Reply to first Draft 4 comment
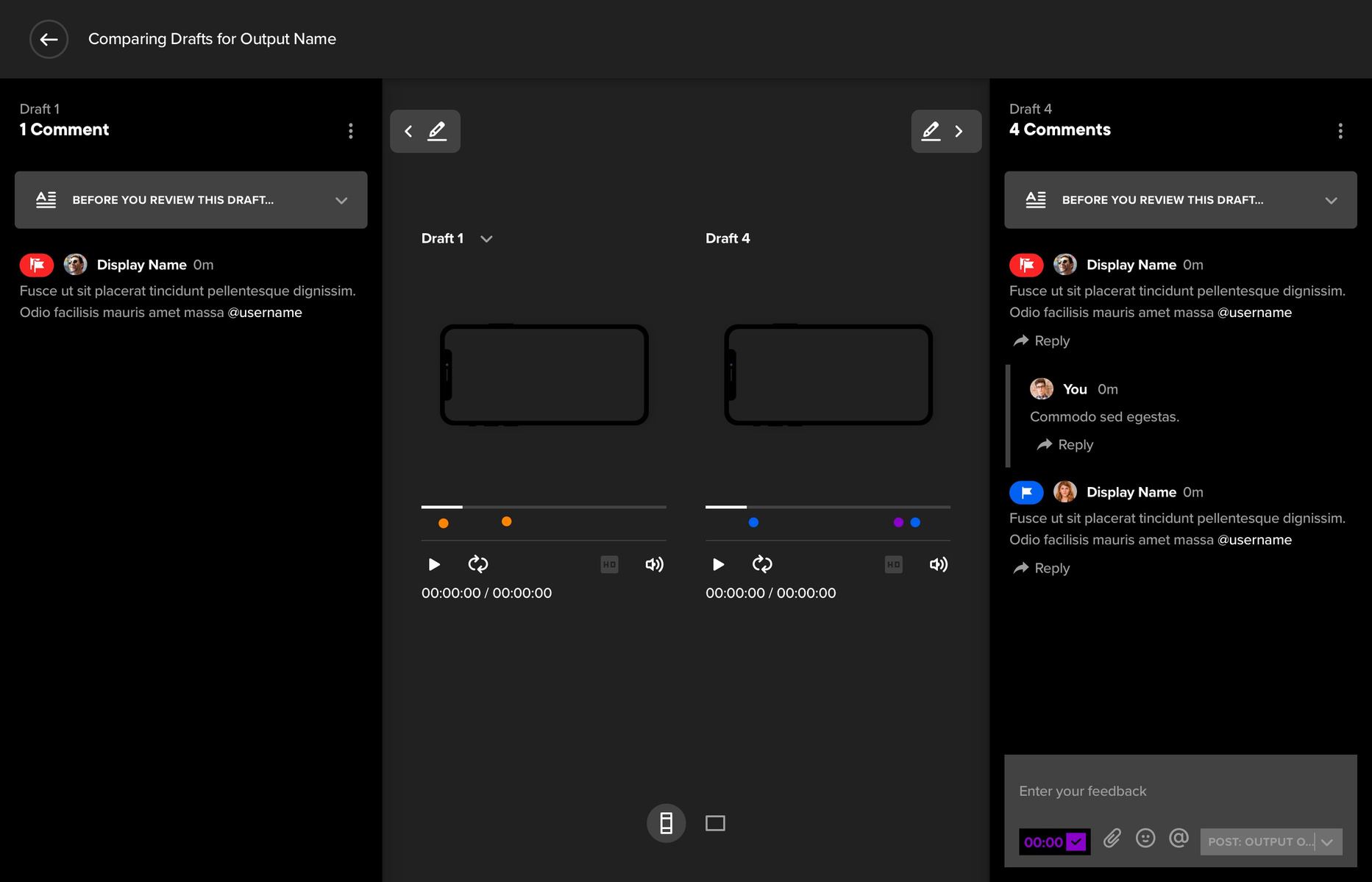1372x882 pixels. coord(1042,341)
